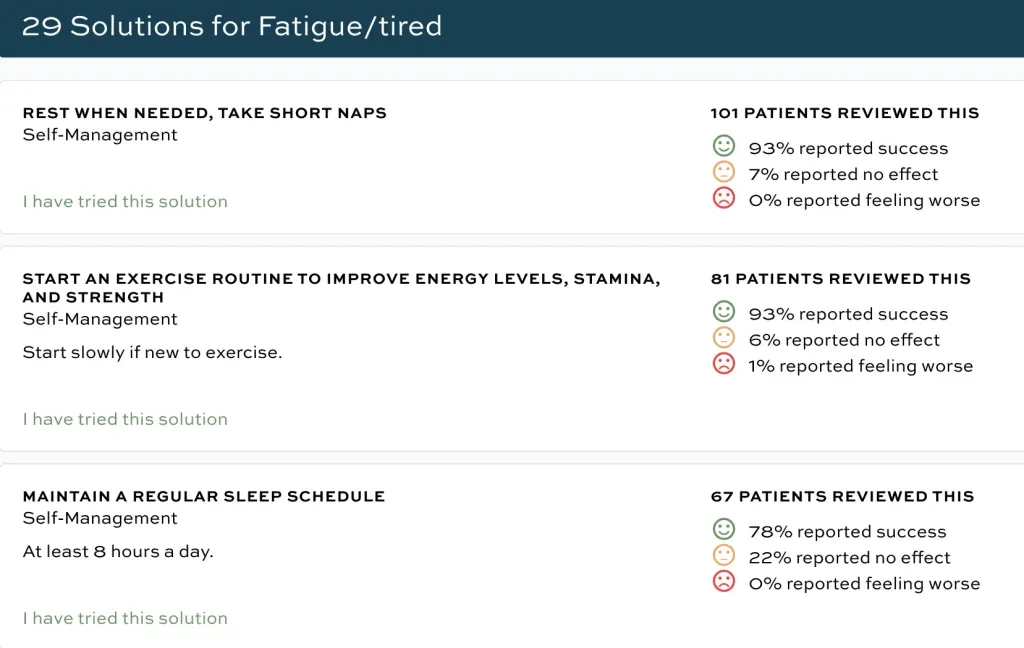Click red frown face in exercise routine card

723,365
